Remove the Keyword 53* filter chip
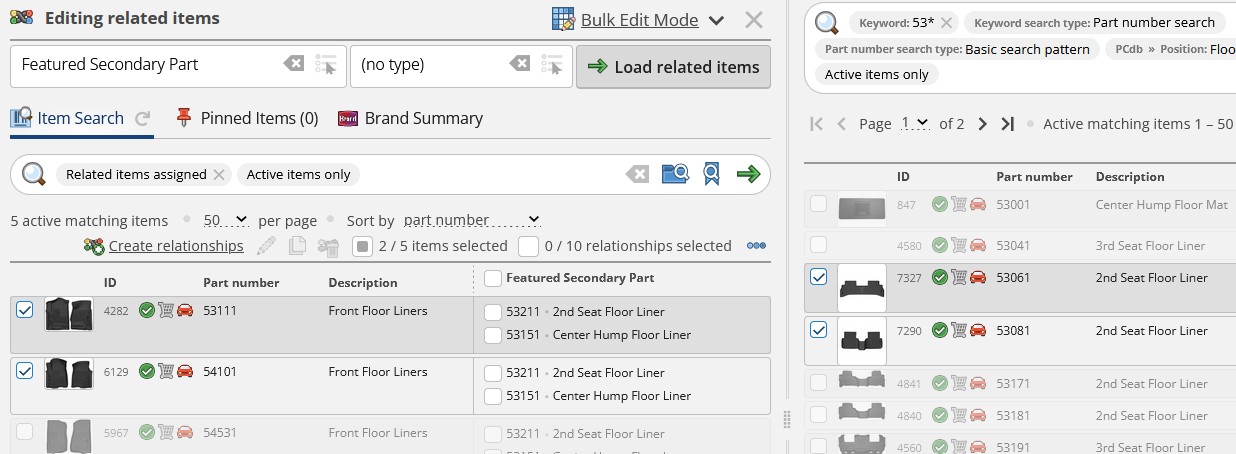 (947, 23)
